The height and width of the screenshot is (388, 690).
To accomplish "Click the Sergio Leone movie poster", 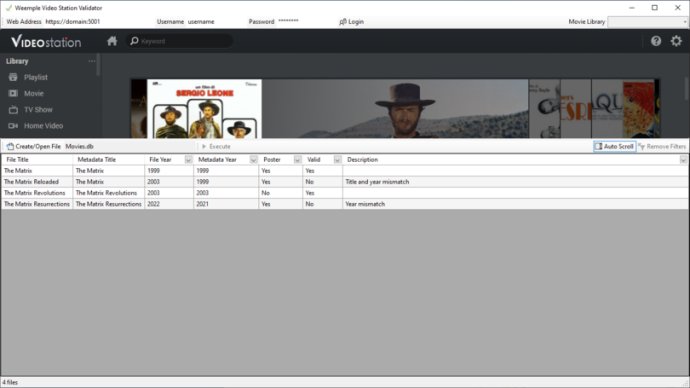I will 204,109.
